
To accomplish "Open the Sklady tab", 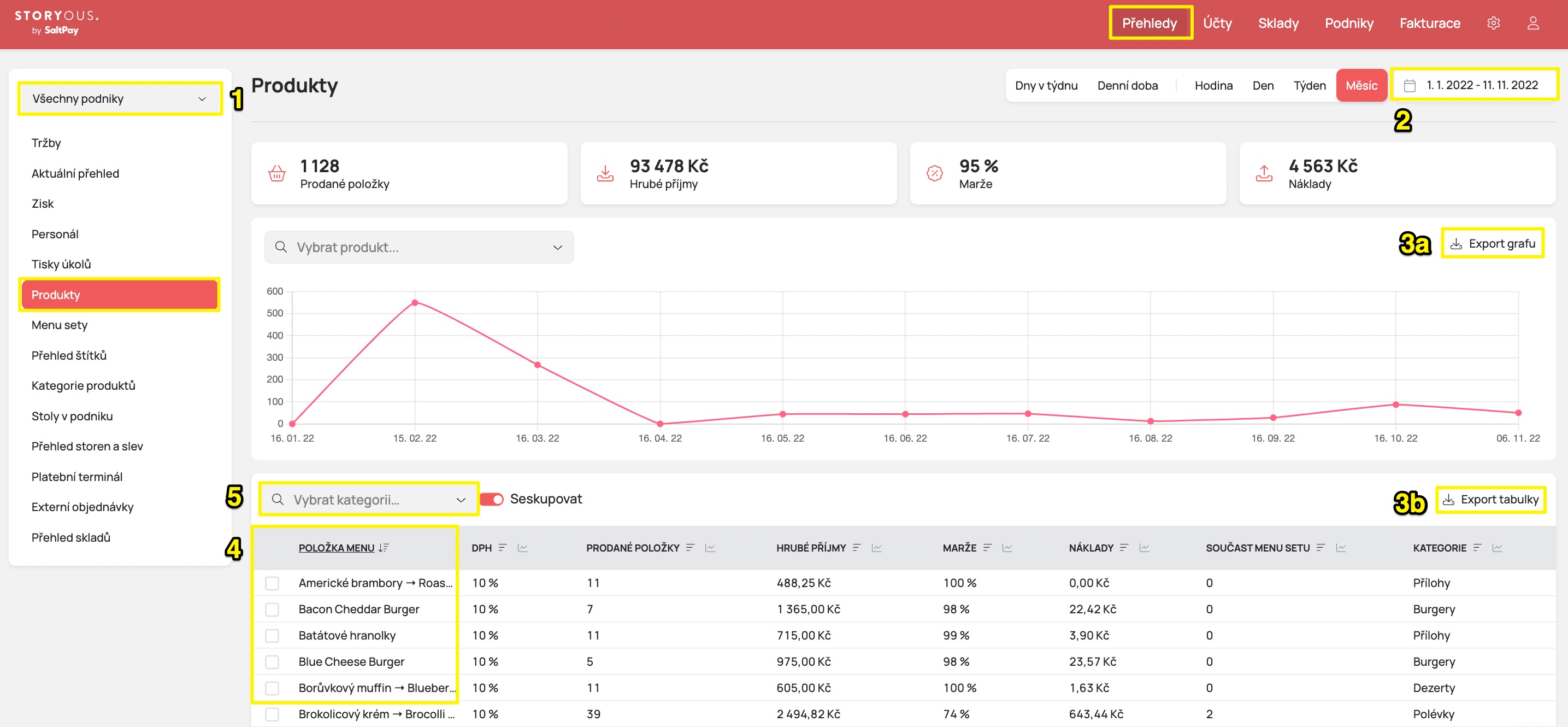I will [x=1278, y=23].
